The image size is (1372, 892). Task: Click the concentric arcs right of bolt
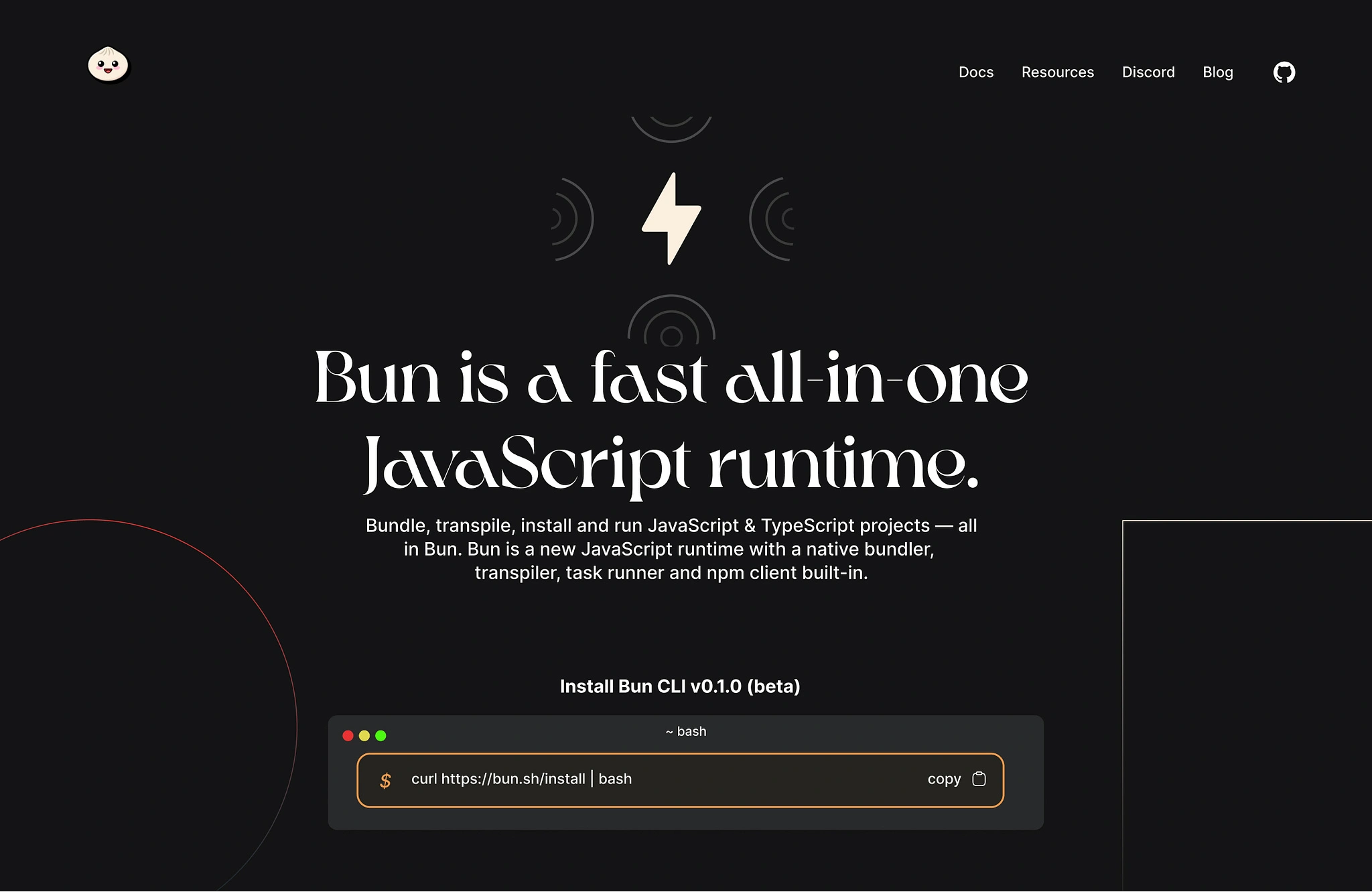772,218
